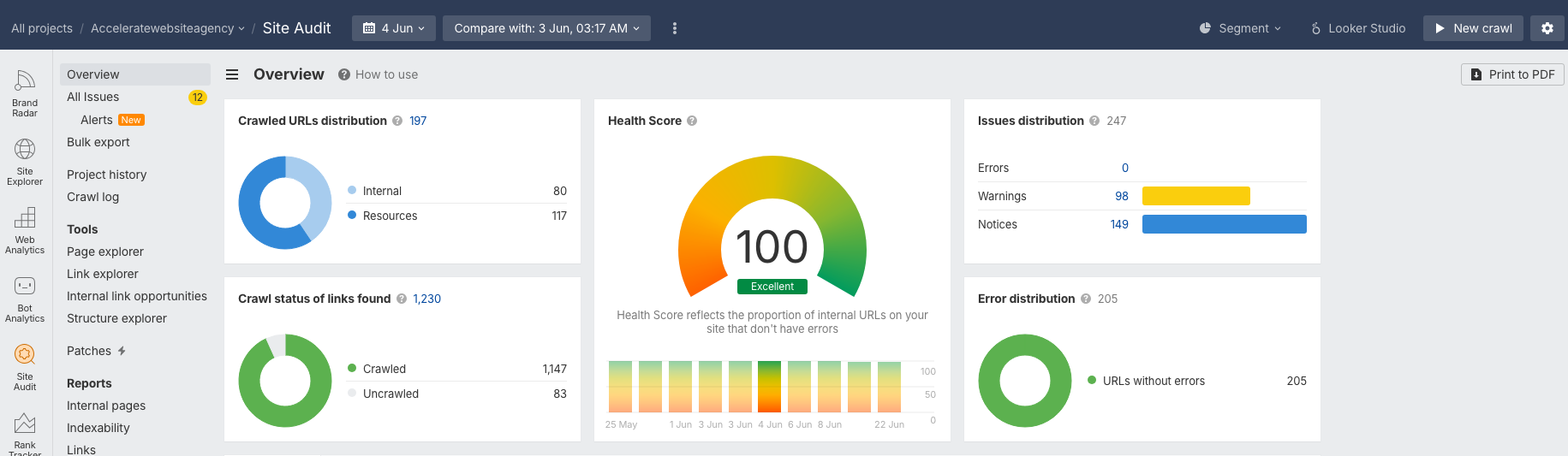Open Crawl log menu item
The height and width of the screenshot is (456, 1568).
[93, 197]
